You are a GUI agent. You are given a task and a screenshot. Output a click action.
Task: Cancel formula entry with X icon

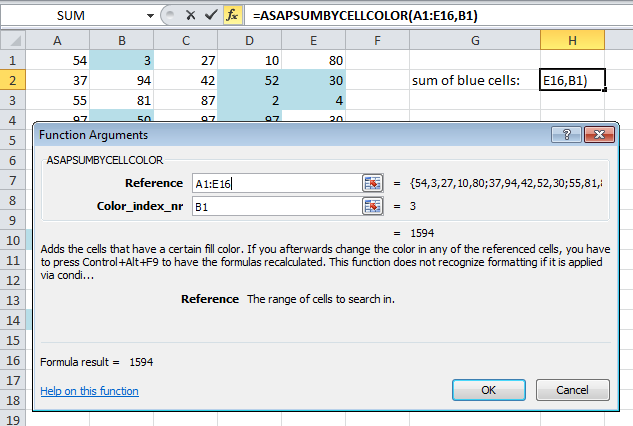[191, 15]
